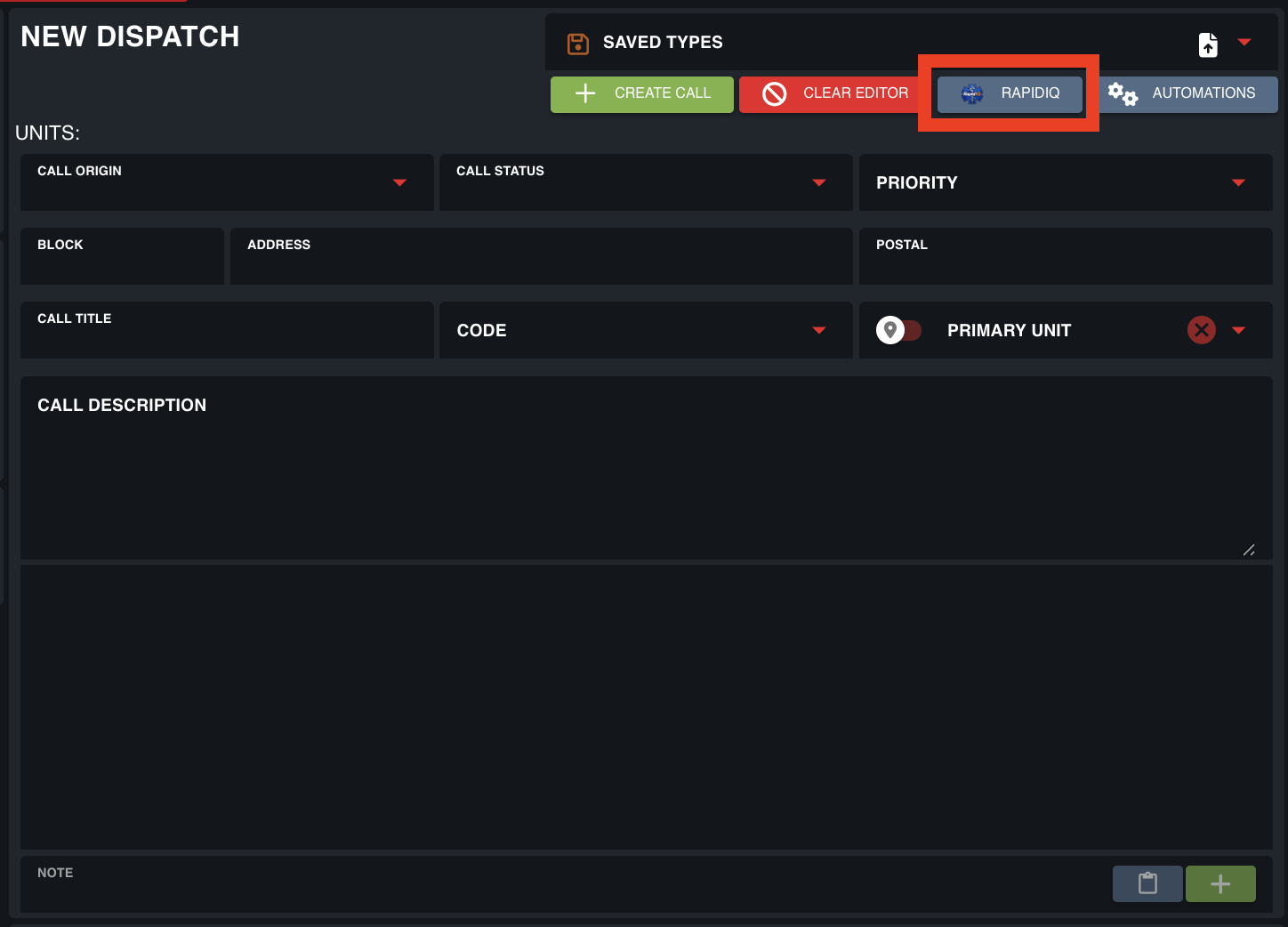Click the Saved Types floppy disk icon

[x=577, y=43]
